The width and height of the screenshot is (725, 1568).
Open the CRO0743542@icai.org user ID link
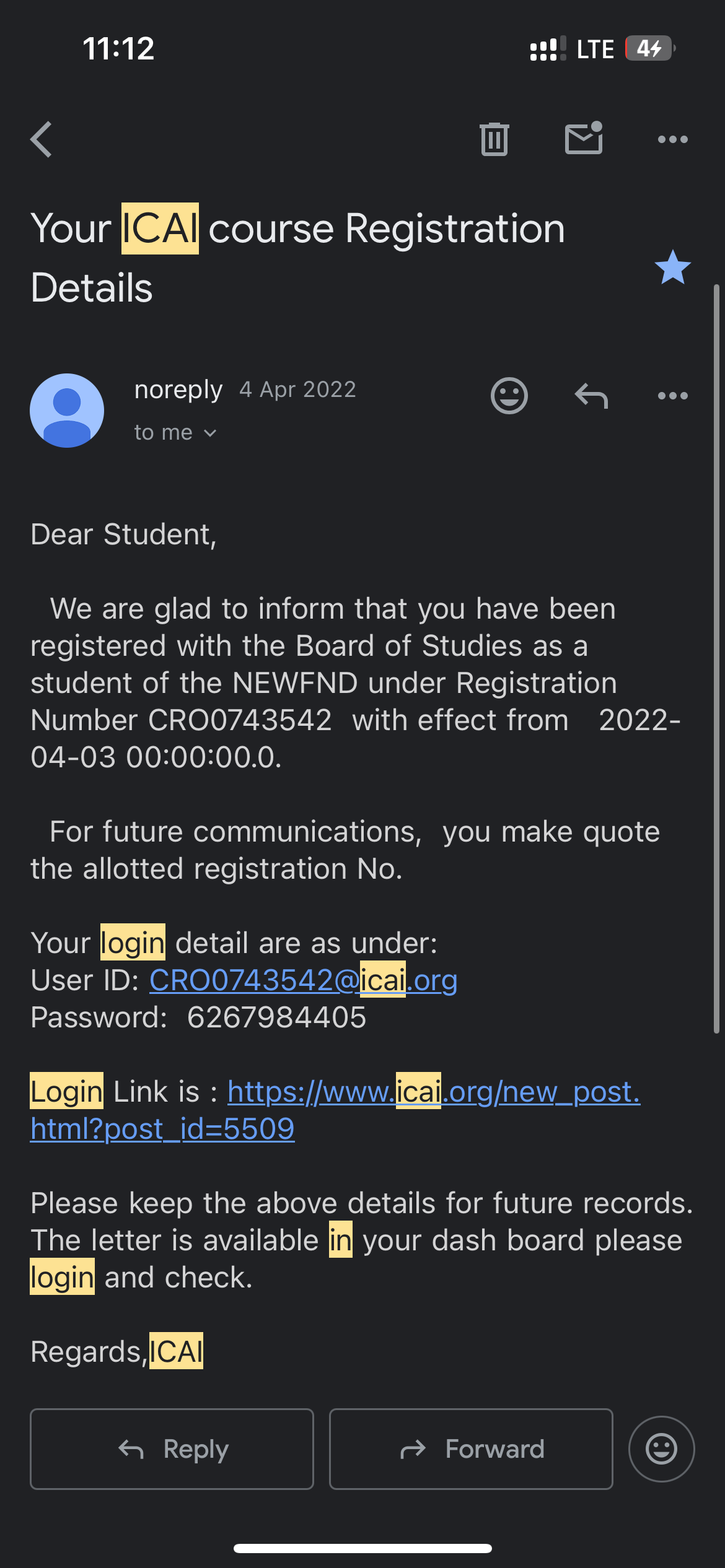[303, 980]
